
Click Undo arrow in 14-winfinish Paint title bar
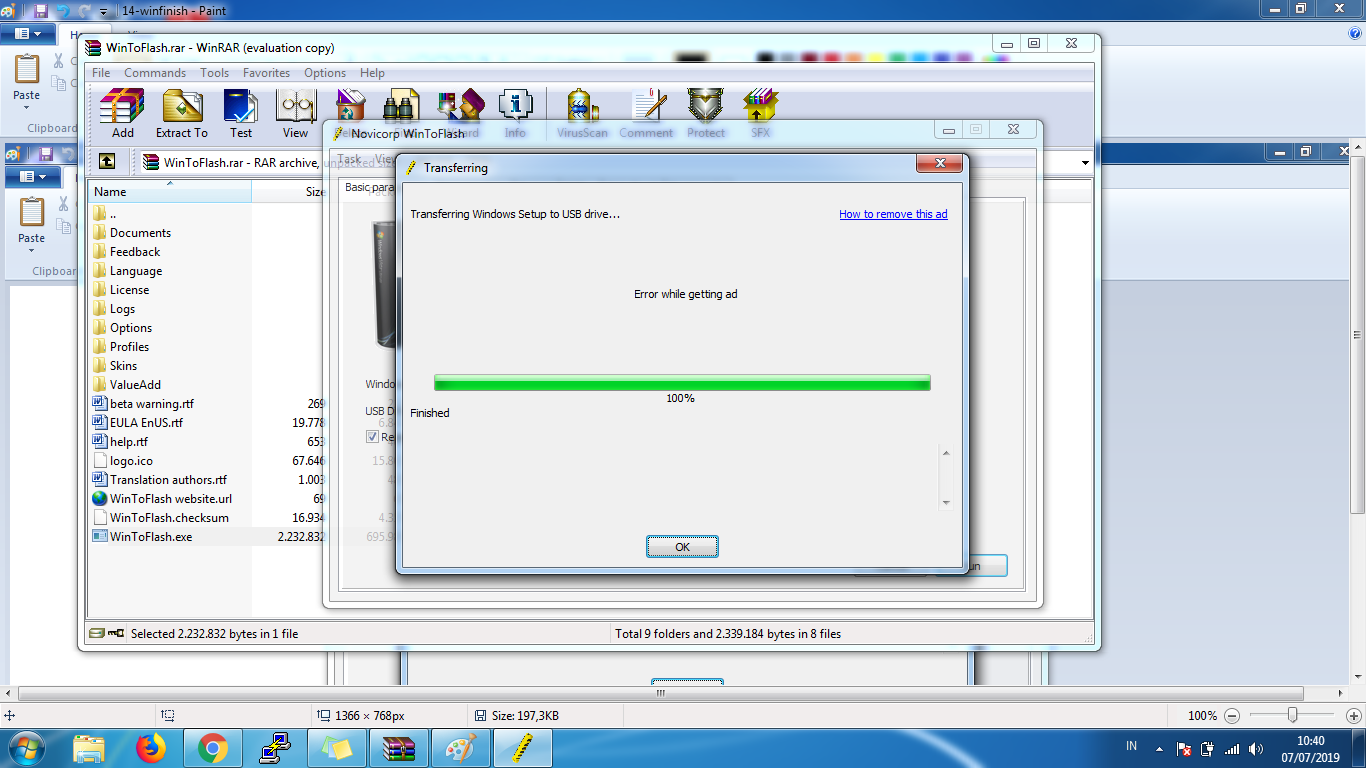coord(63,11)
